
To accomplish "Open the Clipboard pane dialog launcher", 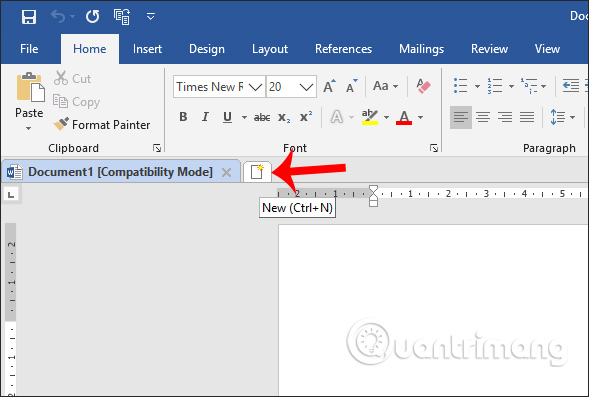I will 157,148.
